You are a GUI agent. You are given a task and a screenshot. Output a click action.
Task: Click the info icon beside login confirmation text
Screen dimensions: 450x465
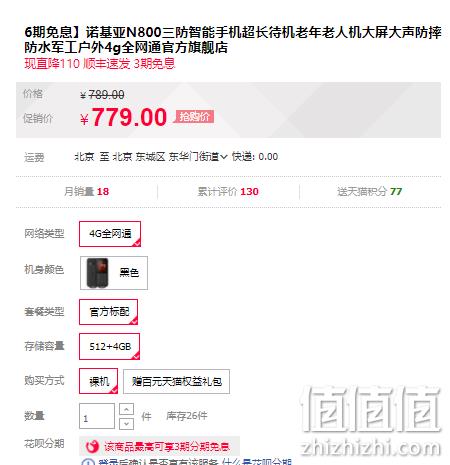[88, 462]
